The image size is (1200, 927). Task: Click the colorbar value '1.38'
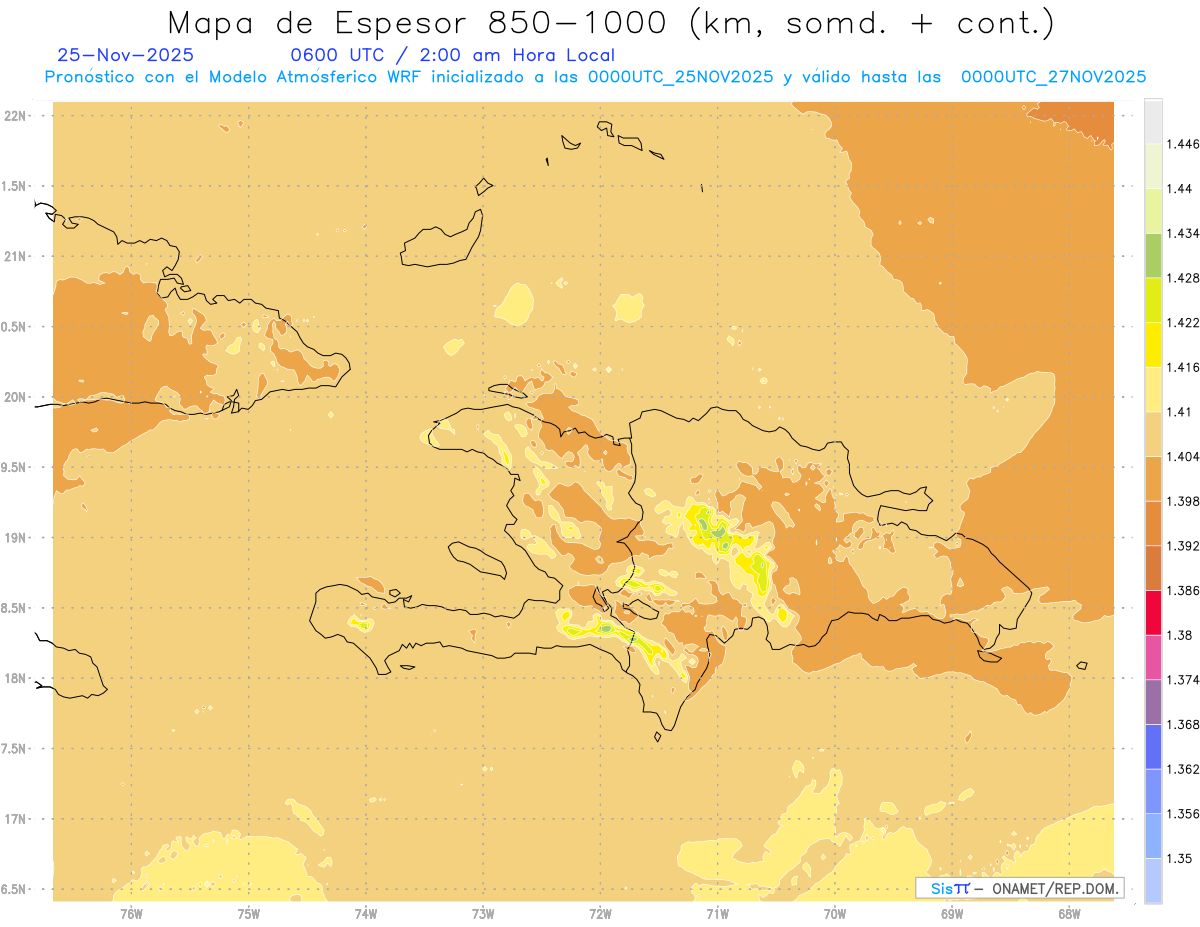click(1179, 635)
